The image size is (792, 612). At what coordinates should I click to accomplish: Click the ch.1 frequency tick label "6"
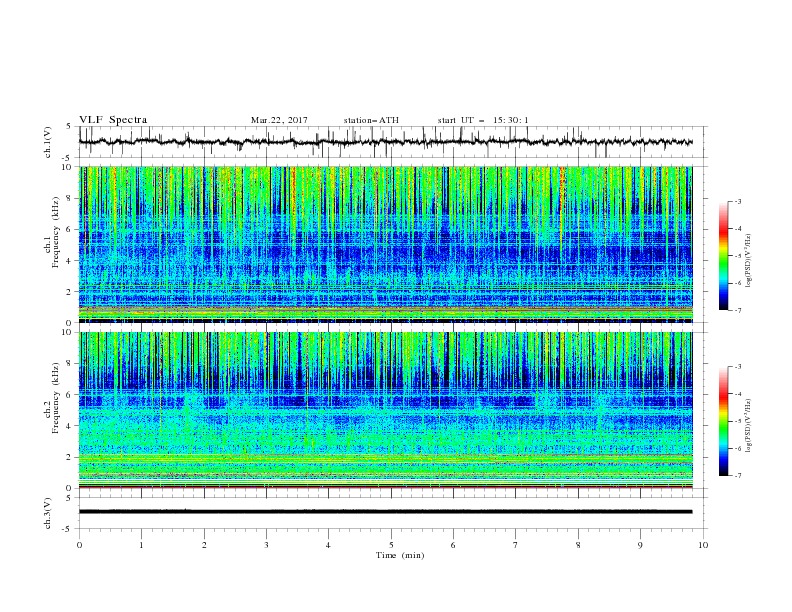(70, 229)
